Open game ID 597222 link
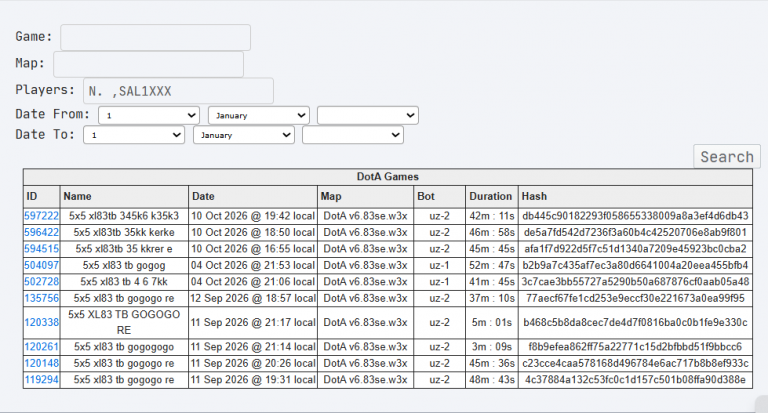The image size is (768, 413). 41,216
